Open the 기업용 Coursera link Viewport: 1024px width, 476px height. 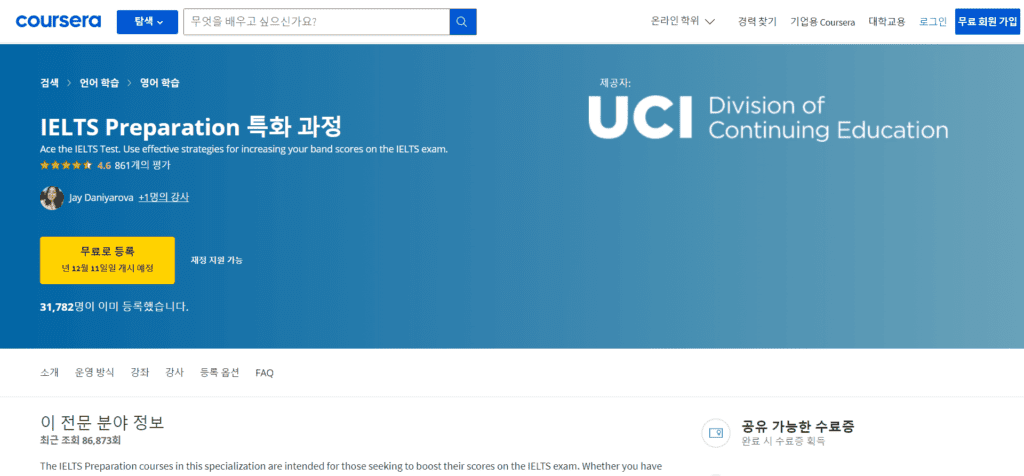click(822, 22)
